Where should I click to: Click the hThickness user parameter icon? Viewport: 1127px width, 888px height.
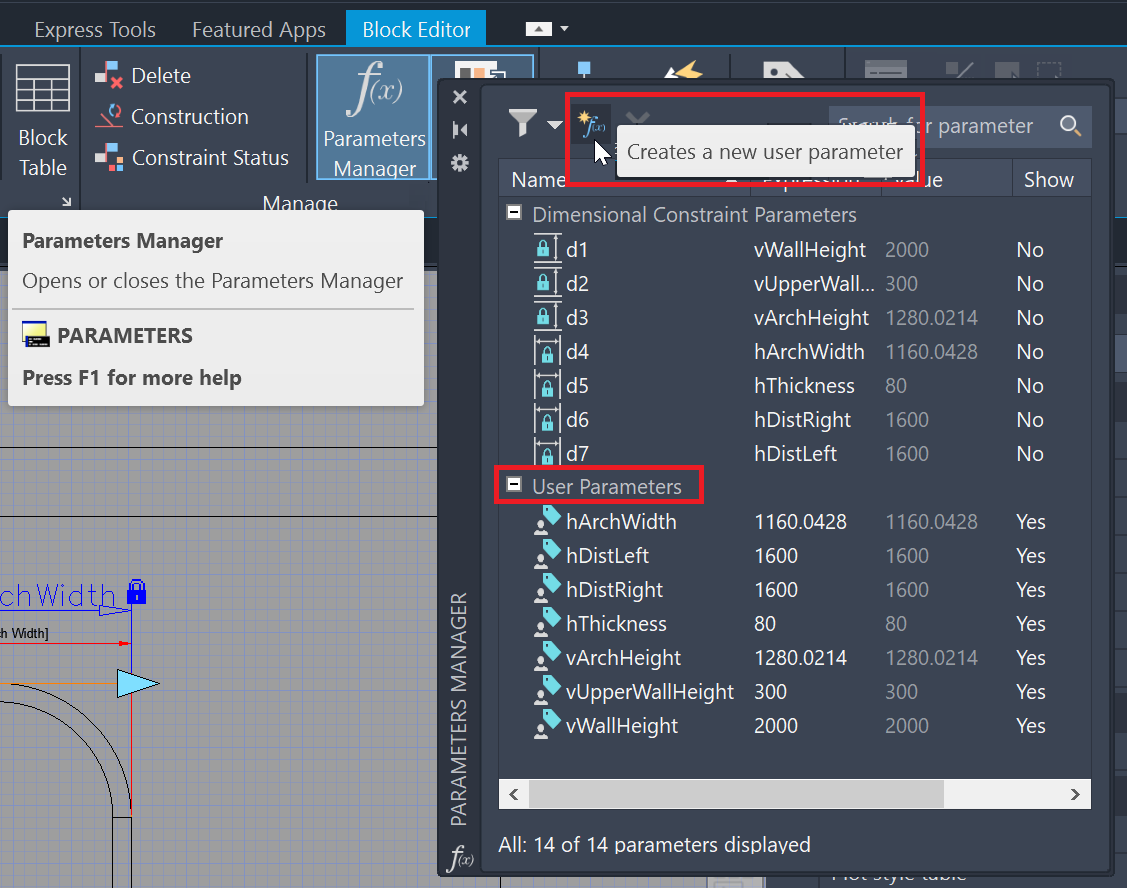pos(547,623)
